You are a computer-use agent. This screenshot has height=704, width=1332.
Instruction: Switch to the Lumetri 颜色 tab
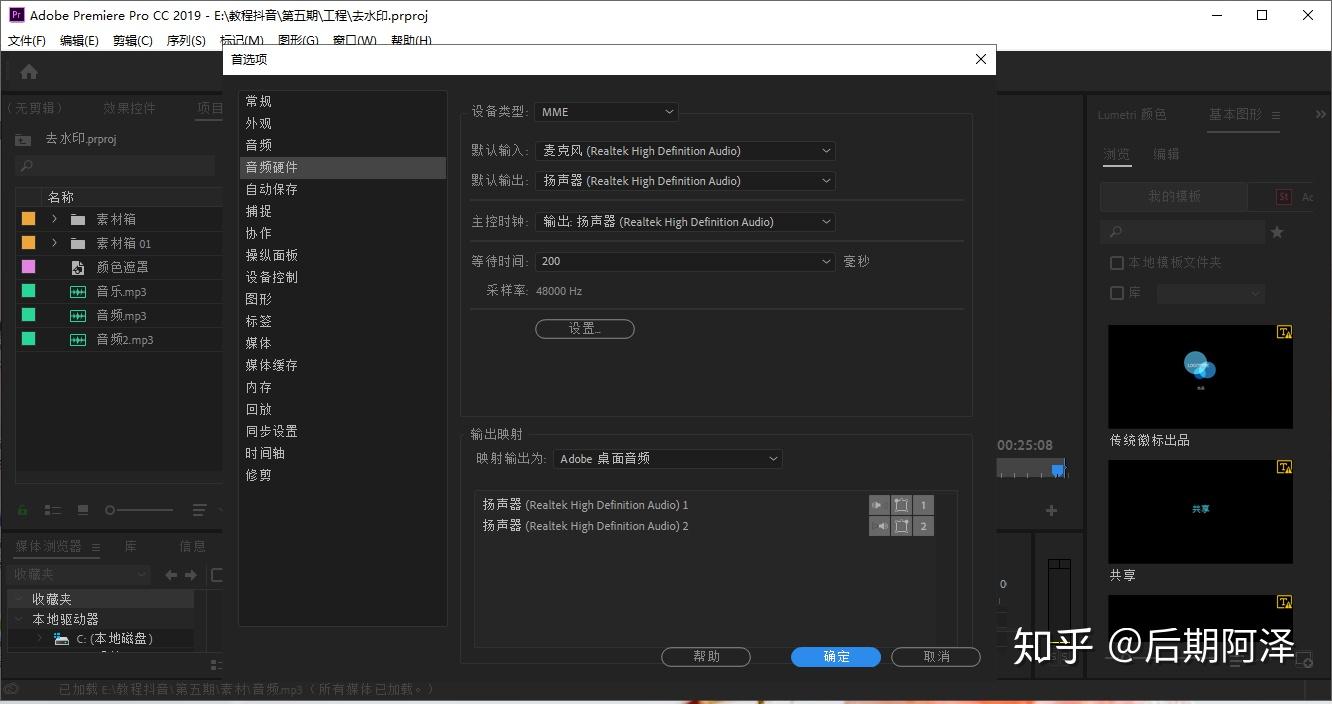(x=1132, y=115)
